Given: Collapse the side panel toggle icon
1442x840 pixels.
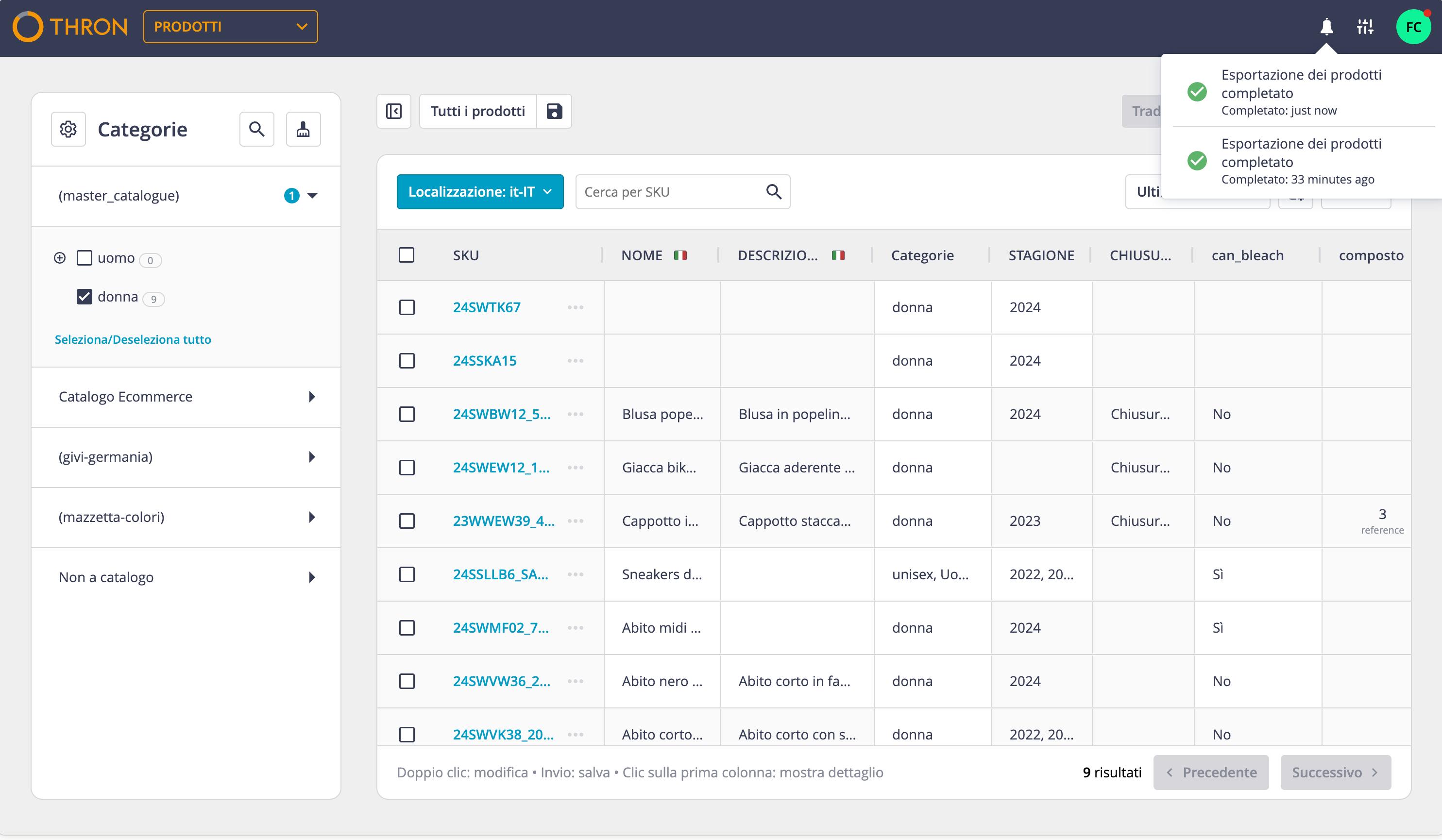Looking at the screenshot, I should 394,111.
